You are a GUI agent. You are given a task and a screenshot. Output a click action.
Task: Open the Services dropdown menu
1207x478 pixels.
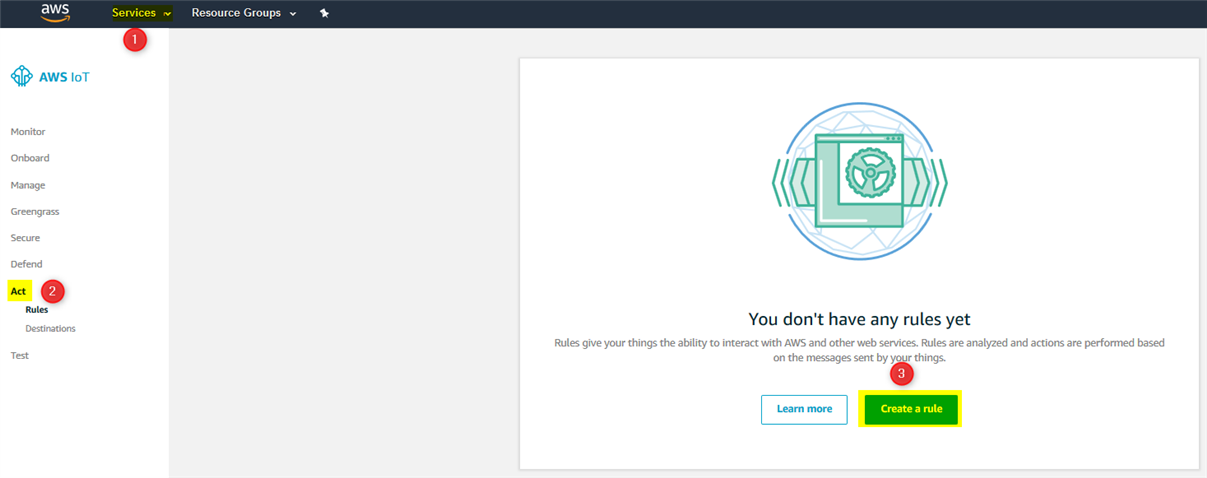[141, 13]
